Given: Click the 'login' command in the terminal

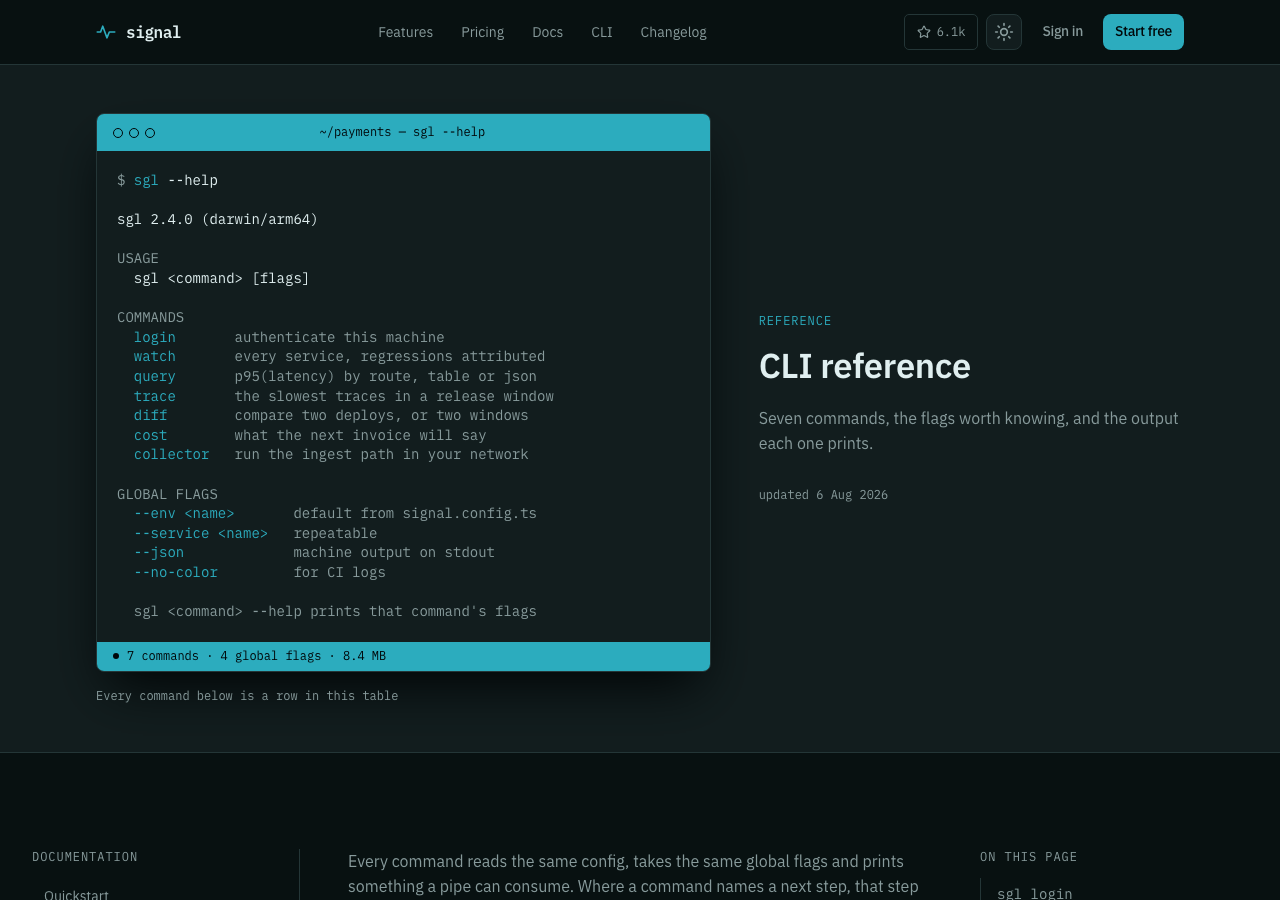Looking at the screenshot, I should (155, 338).
